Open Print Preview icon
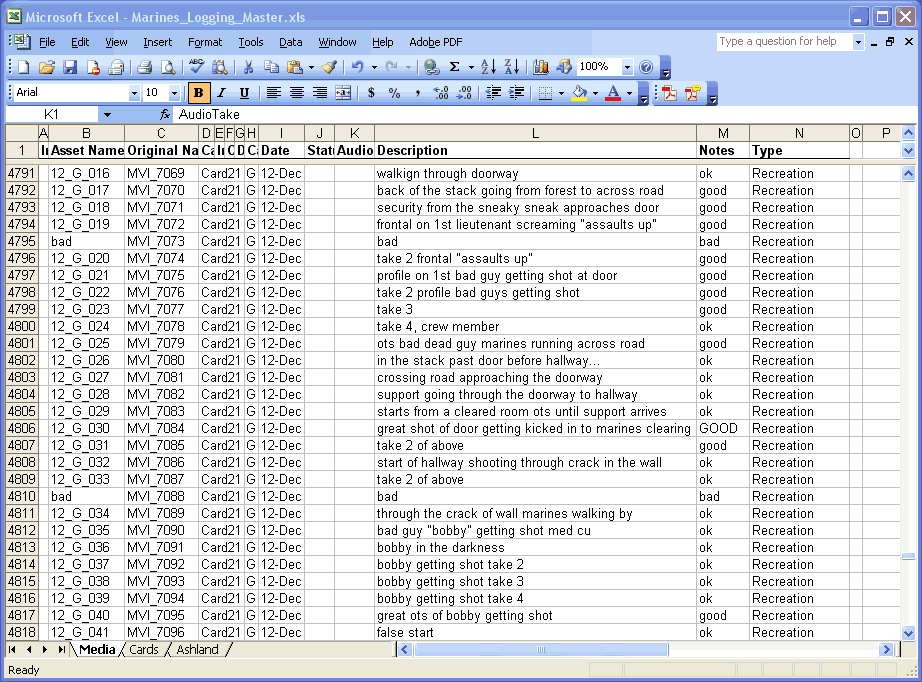Screen dimensions: 922x682 click(x=168, y=67)
